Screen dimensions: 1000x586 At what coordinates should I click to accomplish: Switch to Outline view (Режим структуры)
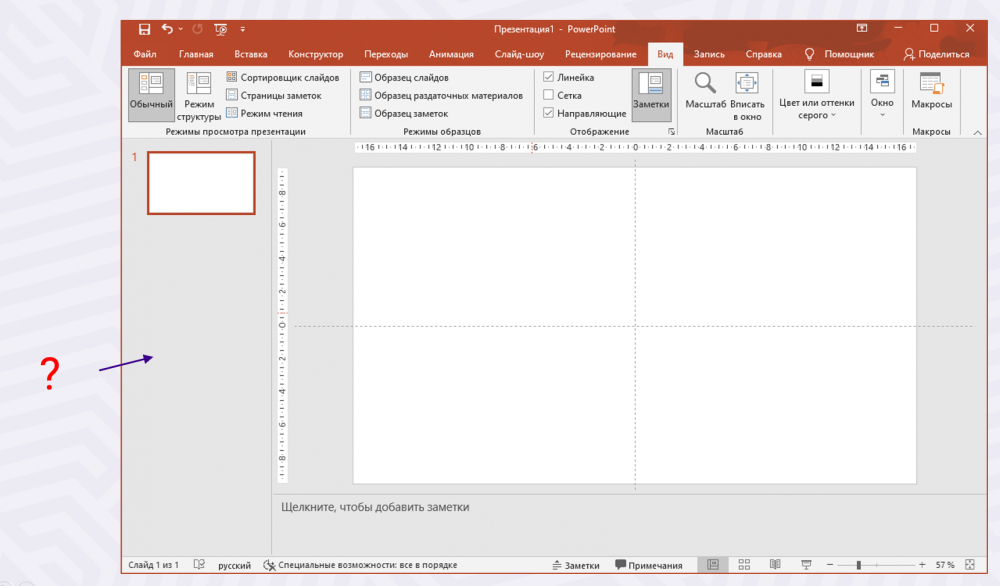click(x=199, y=95)
